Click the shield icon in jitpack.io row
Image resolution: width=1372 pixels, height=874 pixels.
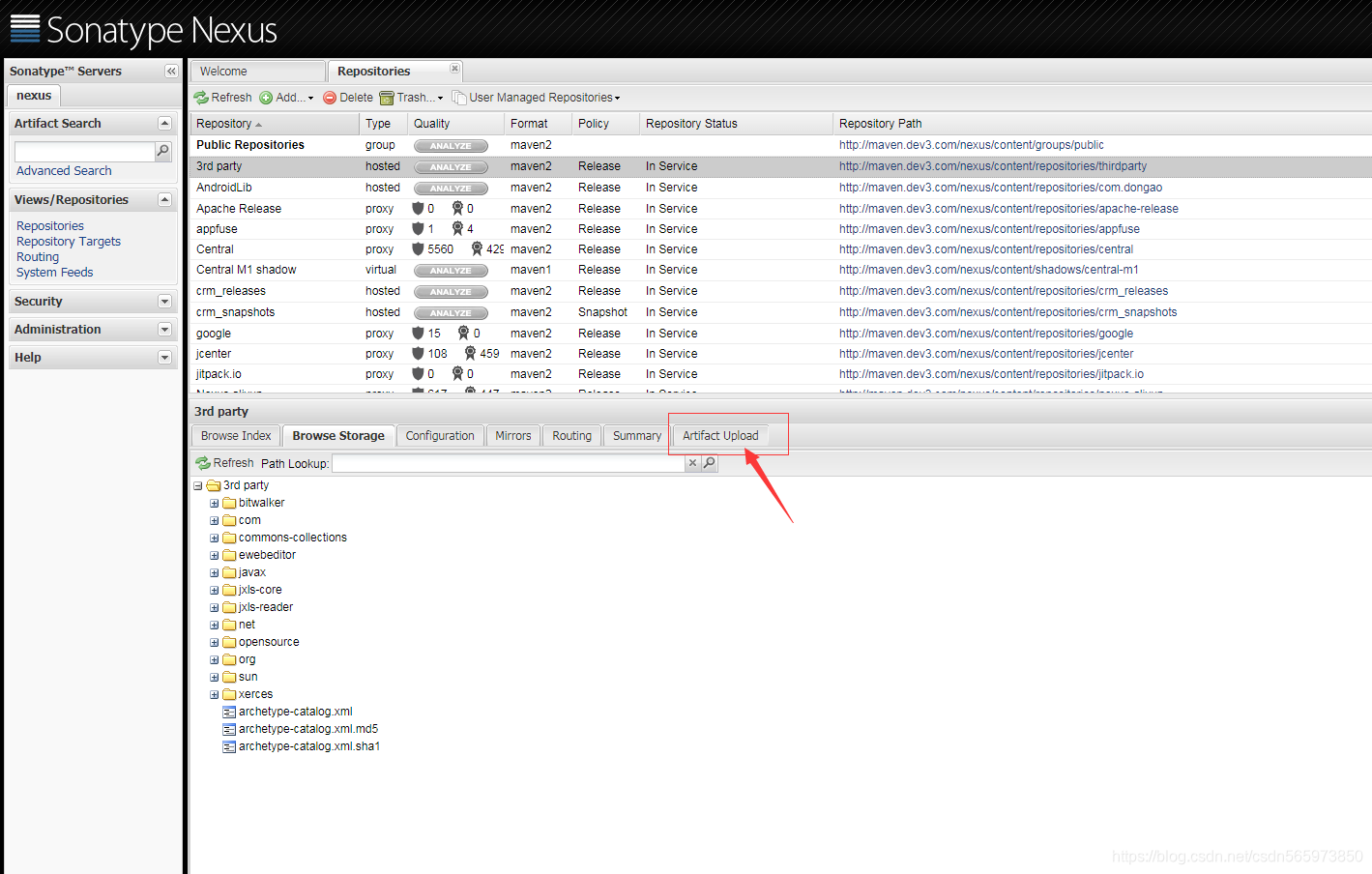(418, 374)
